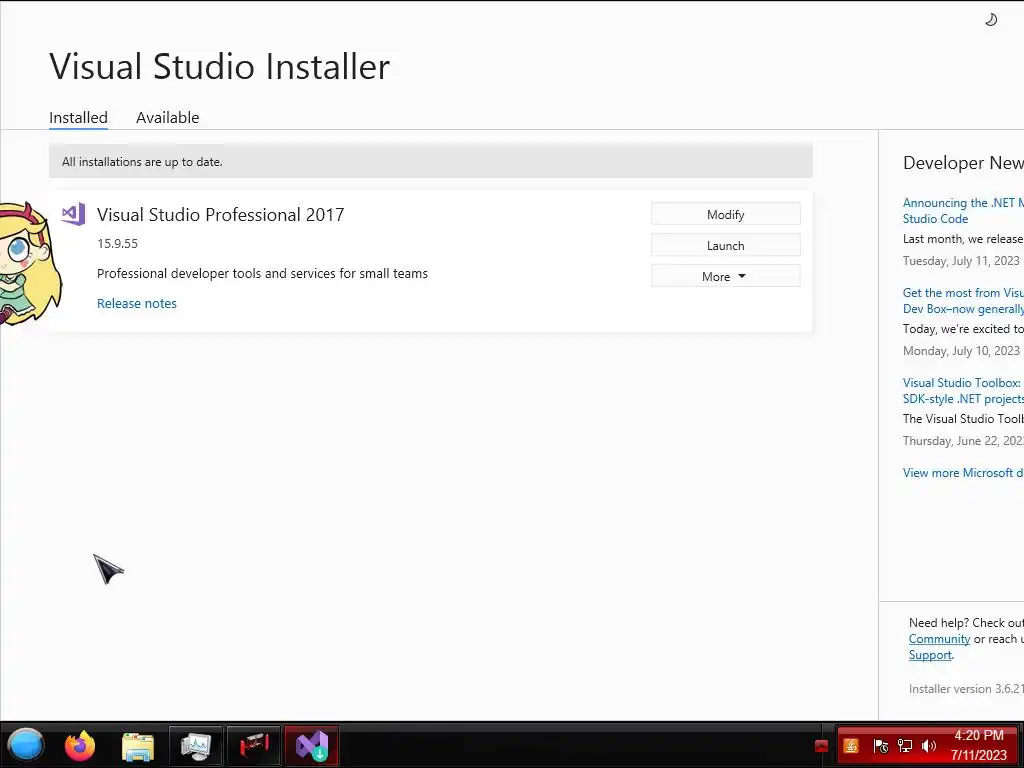Show hidden tray icons arrow
The height and width of the screenshot is (768, 1024).
click(x=822, y=746)
